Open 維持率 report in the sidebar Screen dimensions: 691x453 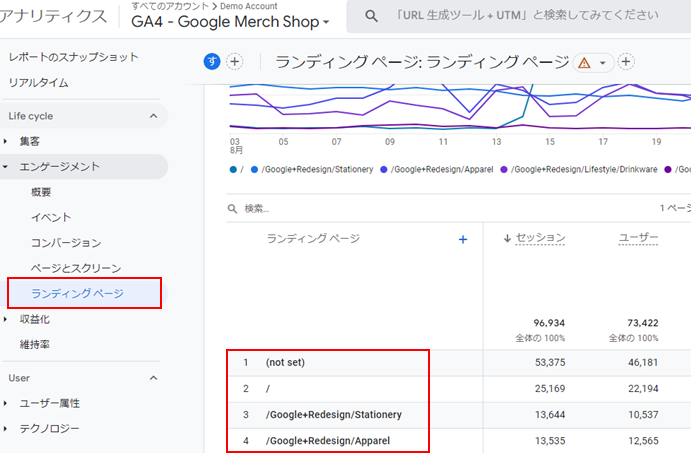tap(35, 345)
